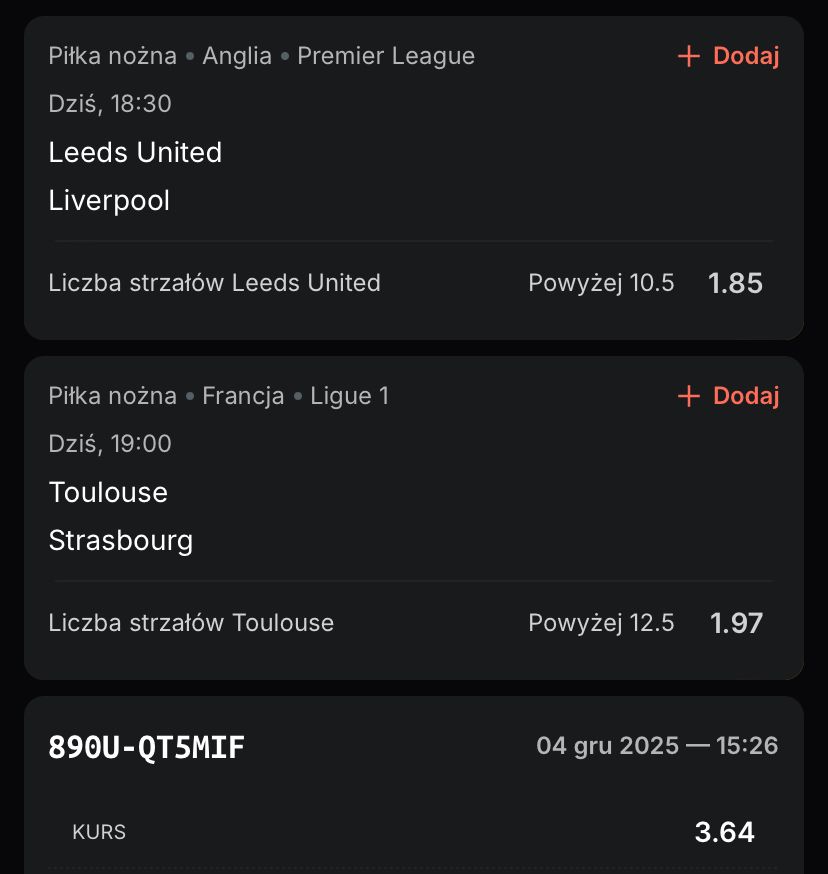Click the Strasbourg team name
The image size is (828, 874).
pyautogui.click(x=121, y=541)
